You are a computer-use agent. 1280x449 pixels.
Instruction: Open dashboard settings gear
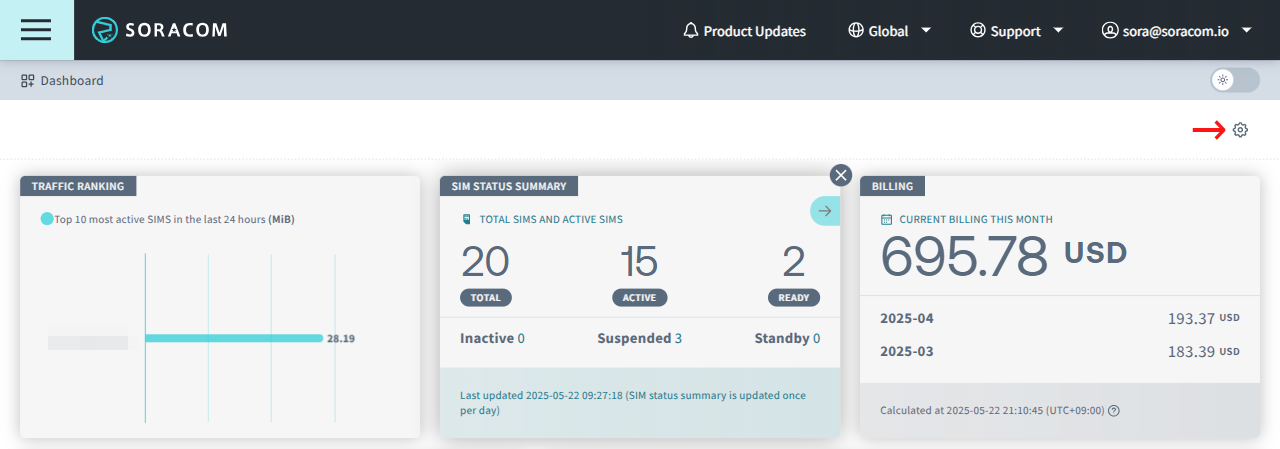click(1240, 130)
